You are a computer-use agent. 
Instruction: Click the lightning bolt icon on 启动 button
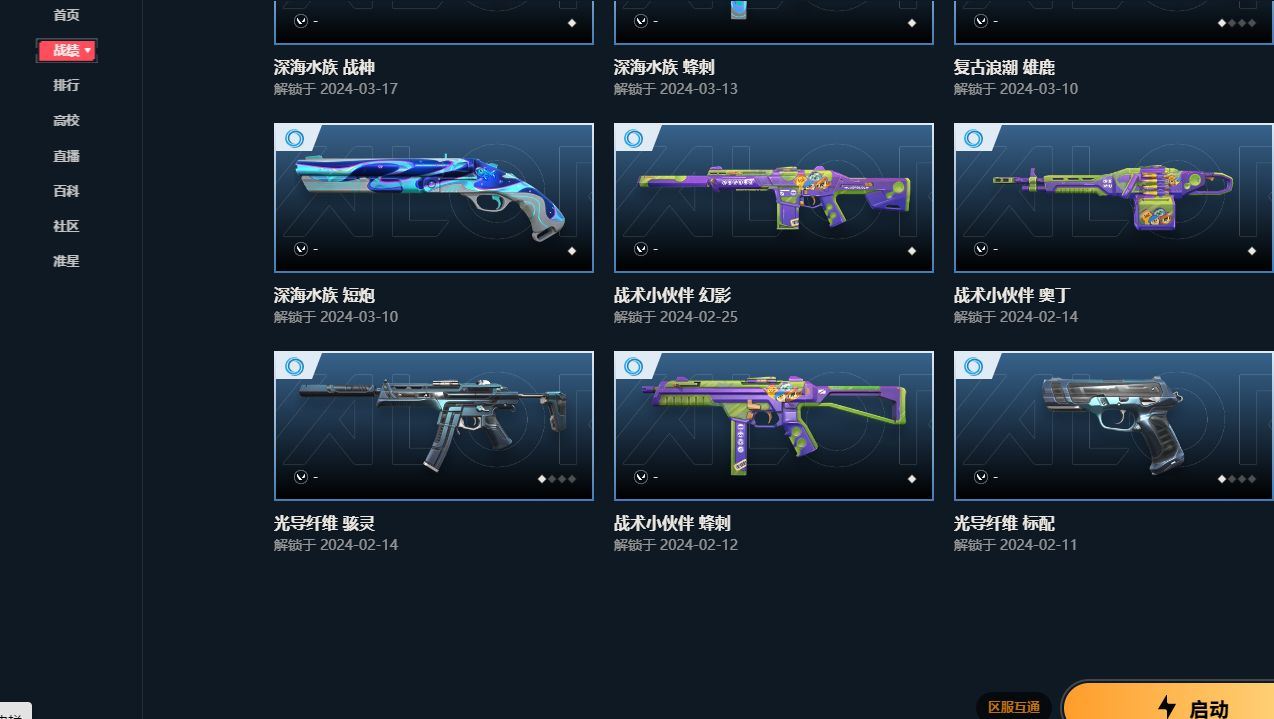coord(1167,707)
